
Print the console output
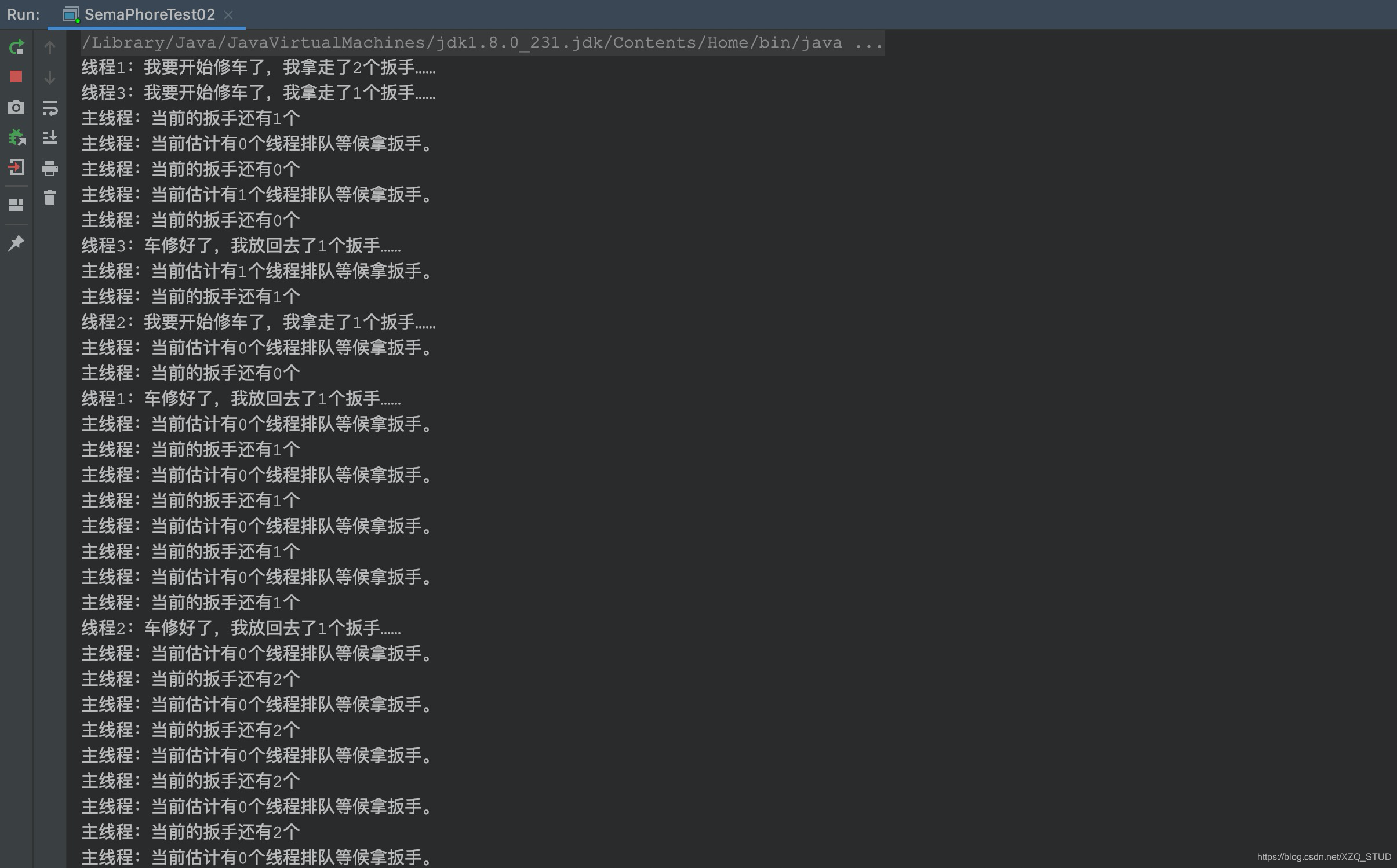50,168
